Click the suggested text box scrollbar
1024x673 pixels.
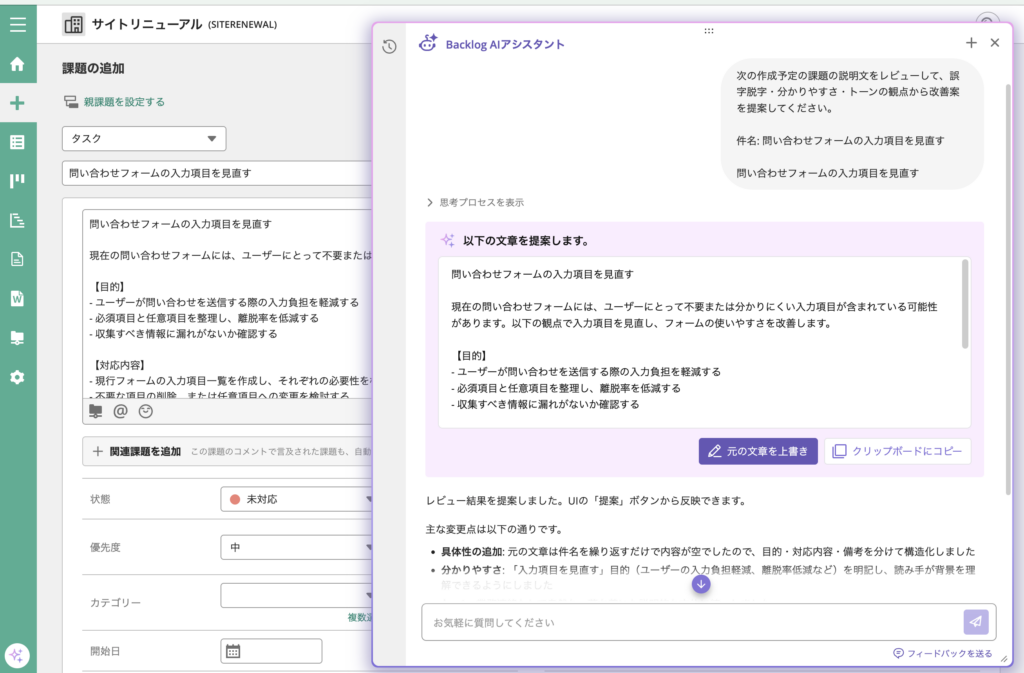point(965,304)
